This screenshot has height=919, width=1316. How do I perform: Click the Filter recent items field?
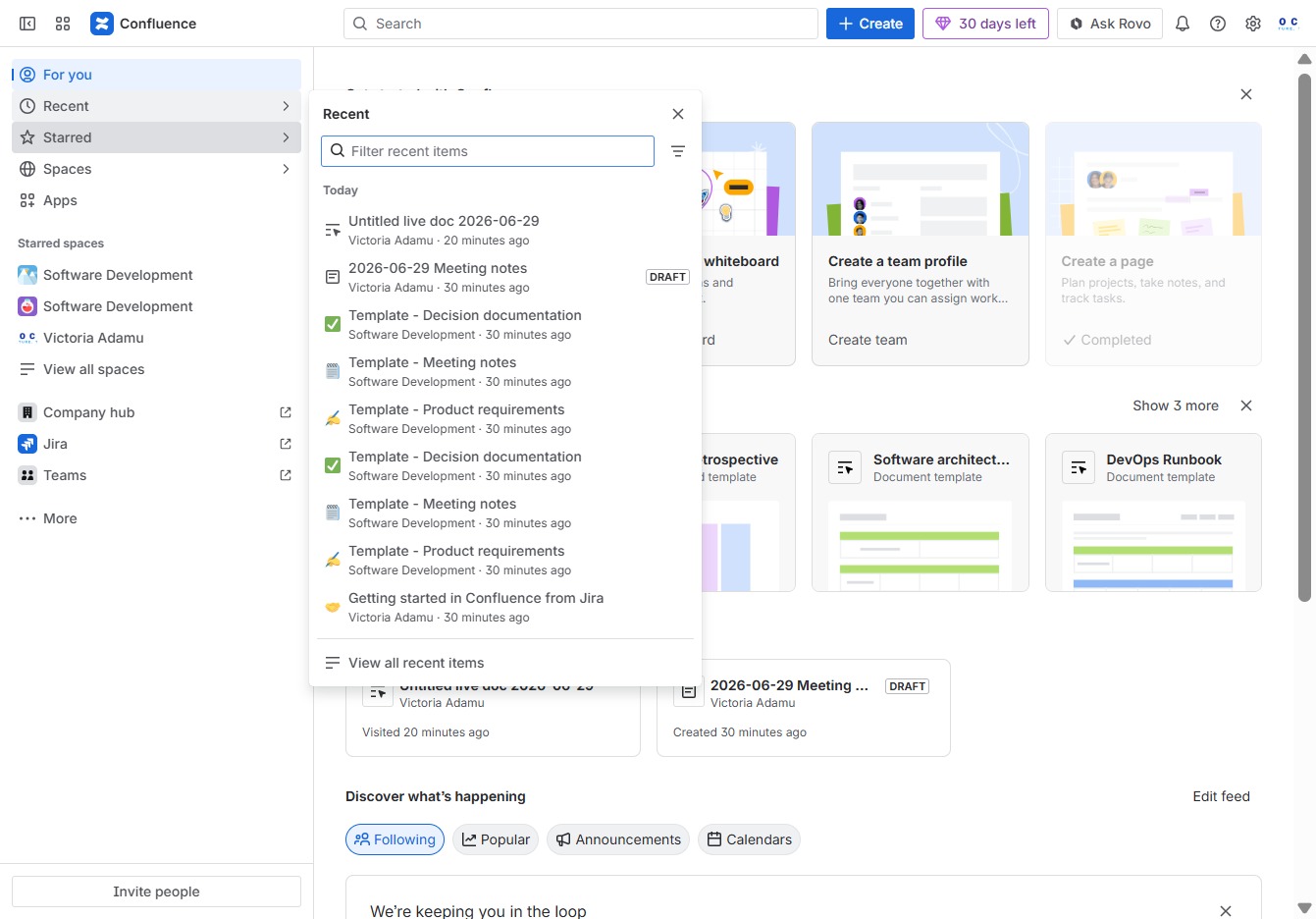click(x=488, y=151)
